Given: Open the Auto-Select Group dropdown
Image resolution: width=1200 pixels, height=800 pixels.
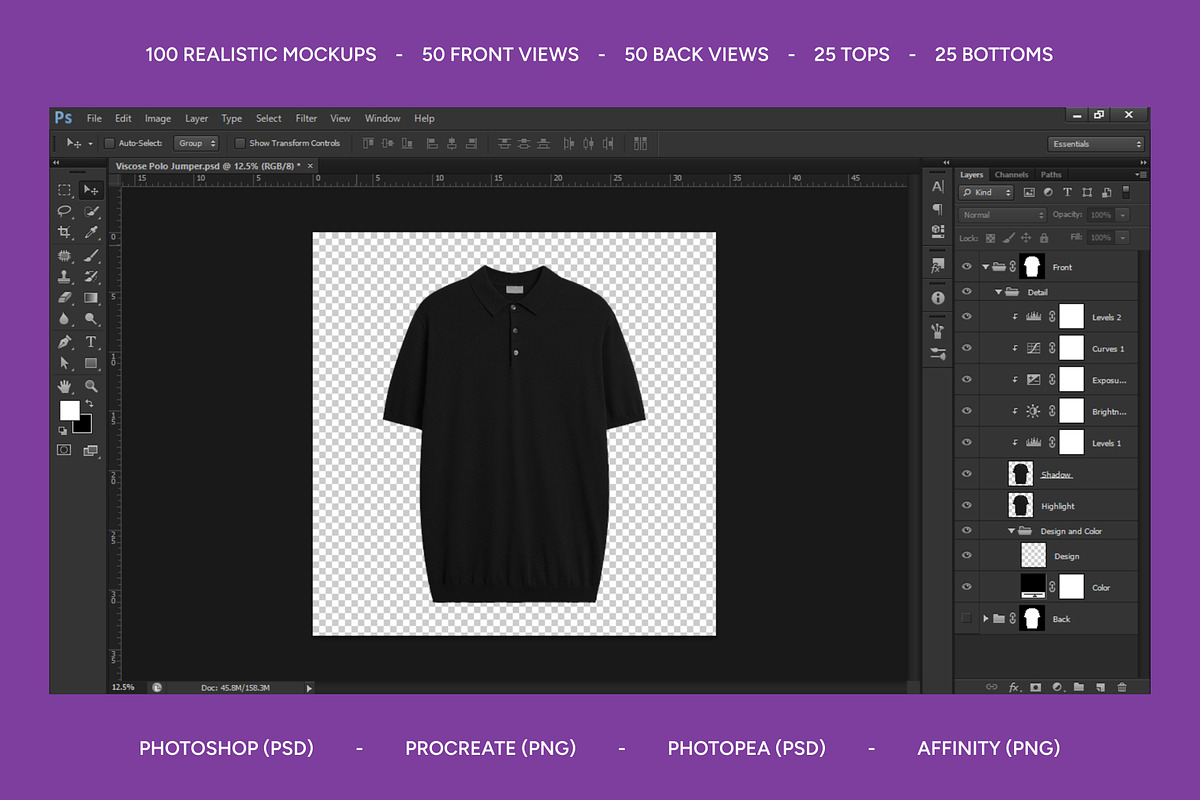Looking at the screenshot, I should click(196, 143).
